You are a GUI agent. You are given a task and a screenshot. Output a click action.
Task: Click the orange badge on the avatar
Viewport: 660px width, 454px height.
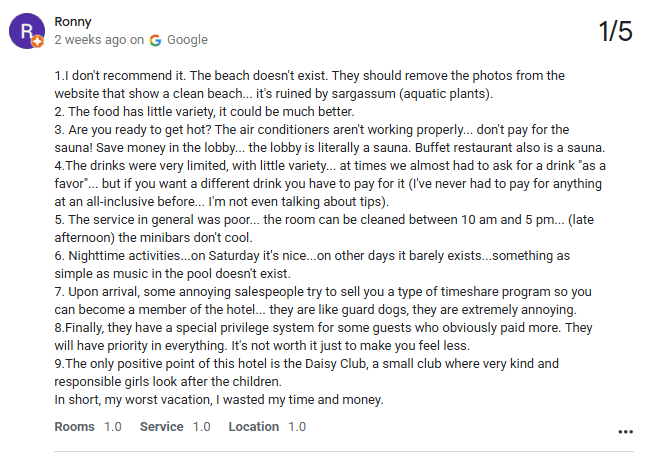click(38, 43)
